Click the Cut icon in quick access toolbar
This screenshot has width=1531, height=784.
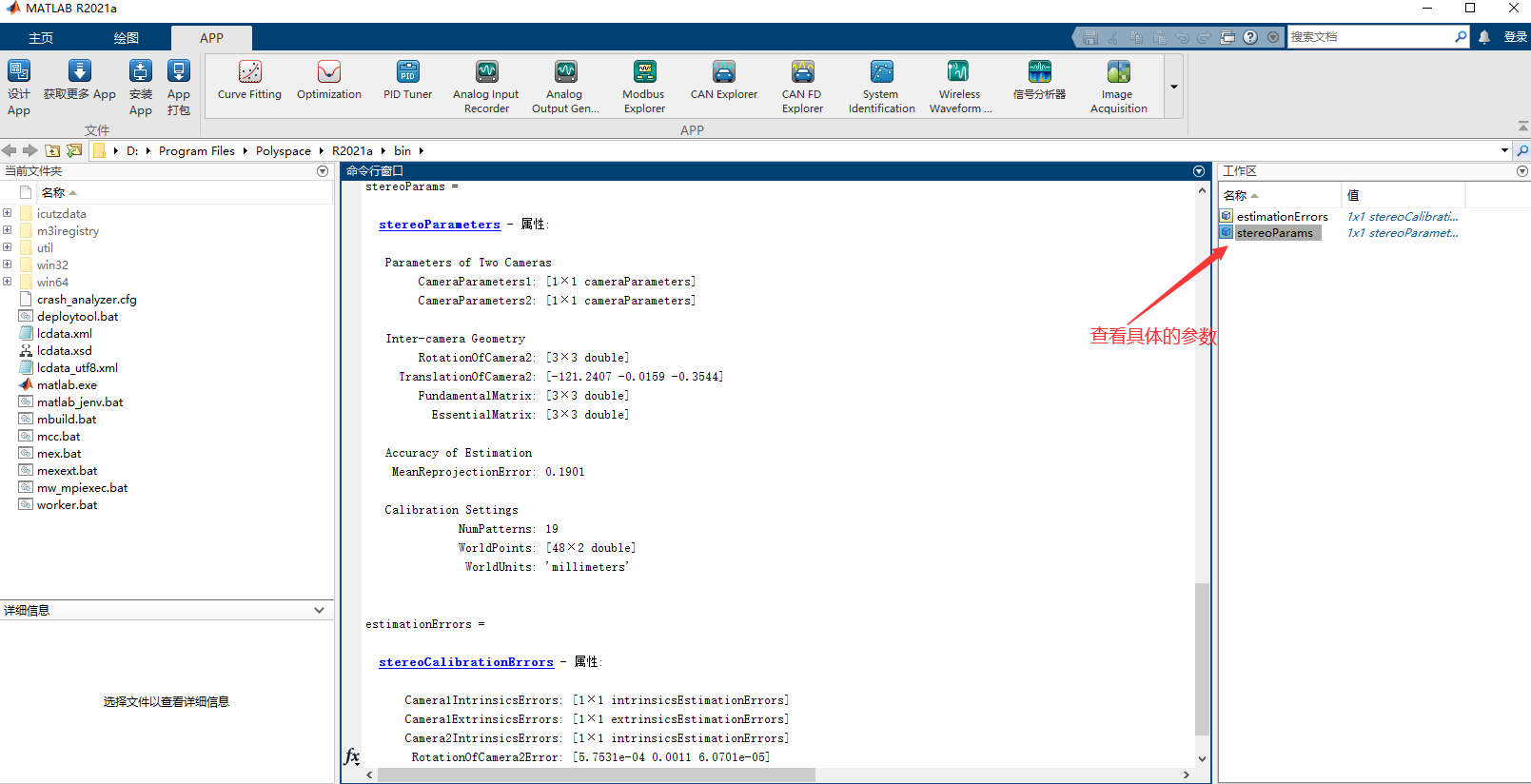[1113, 37]
